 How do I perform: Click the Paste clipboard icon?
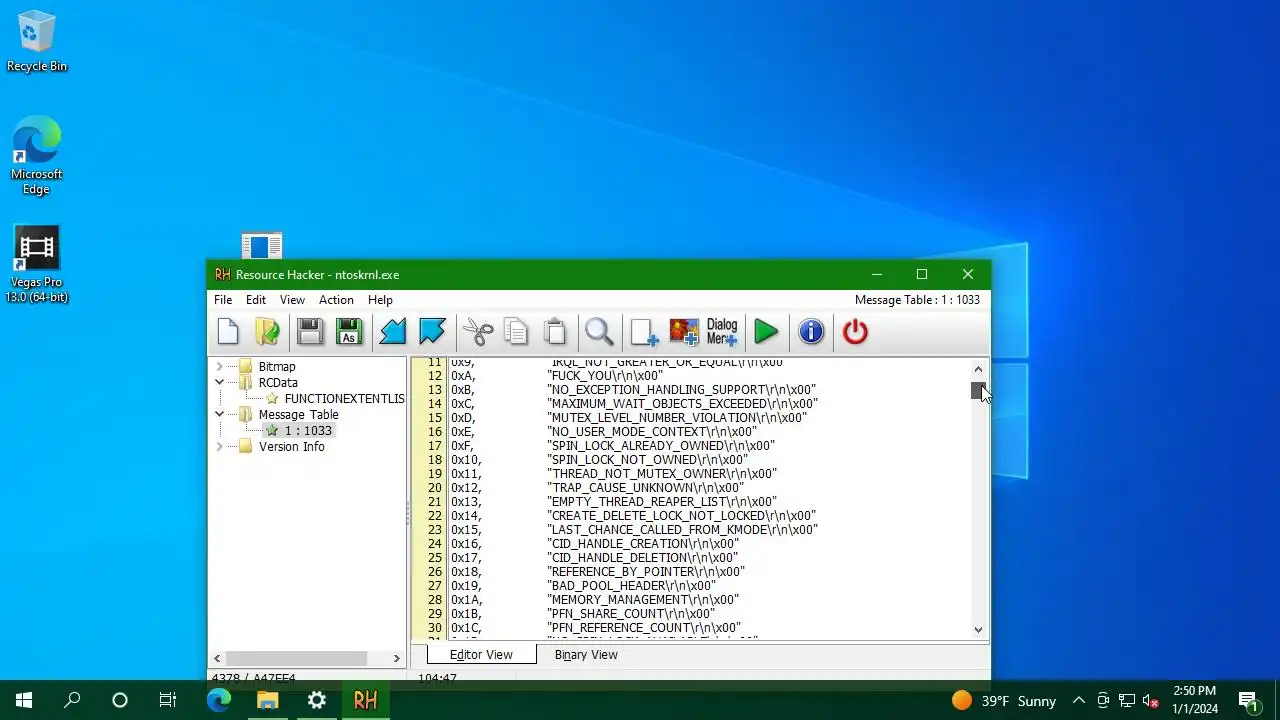tap(555, 332)
